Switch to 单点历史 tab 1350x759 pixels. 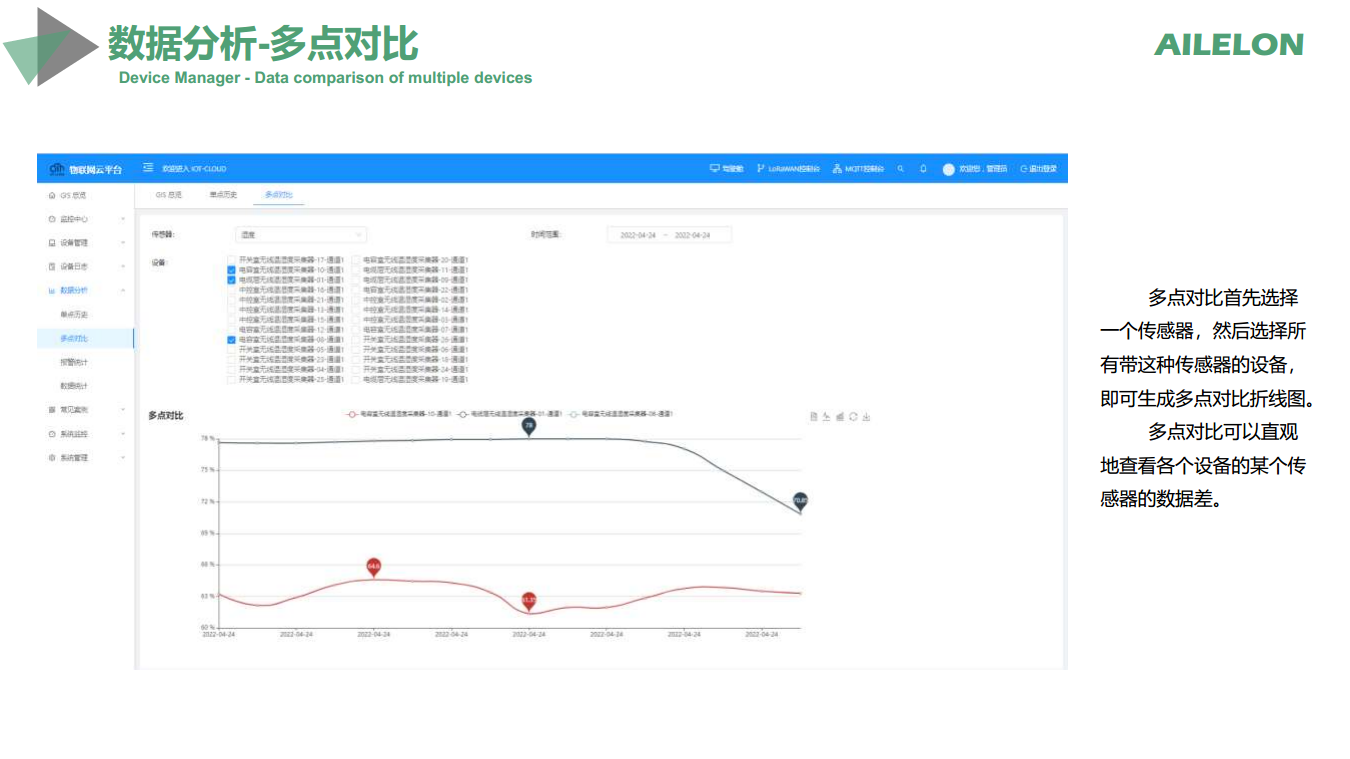[x=223, y=195]
